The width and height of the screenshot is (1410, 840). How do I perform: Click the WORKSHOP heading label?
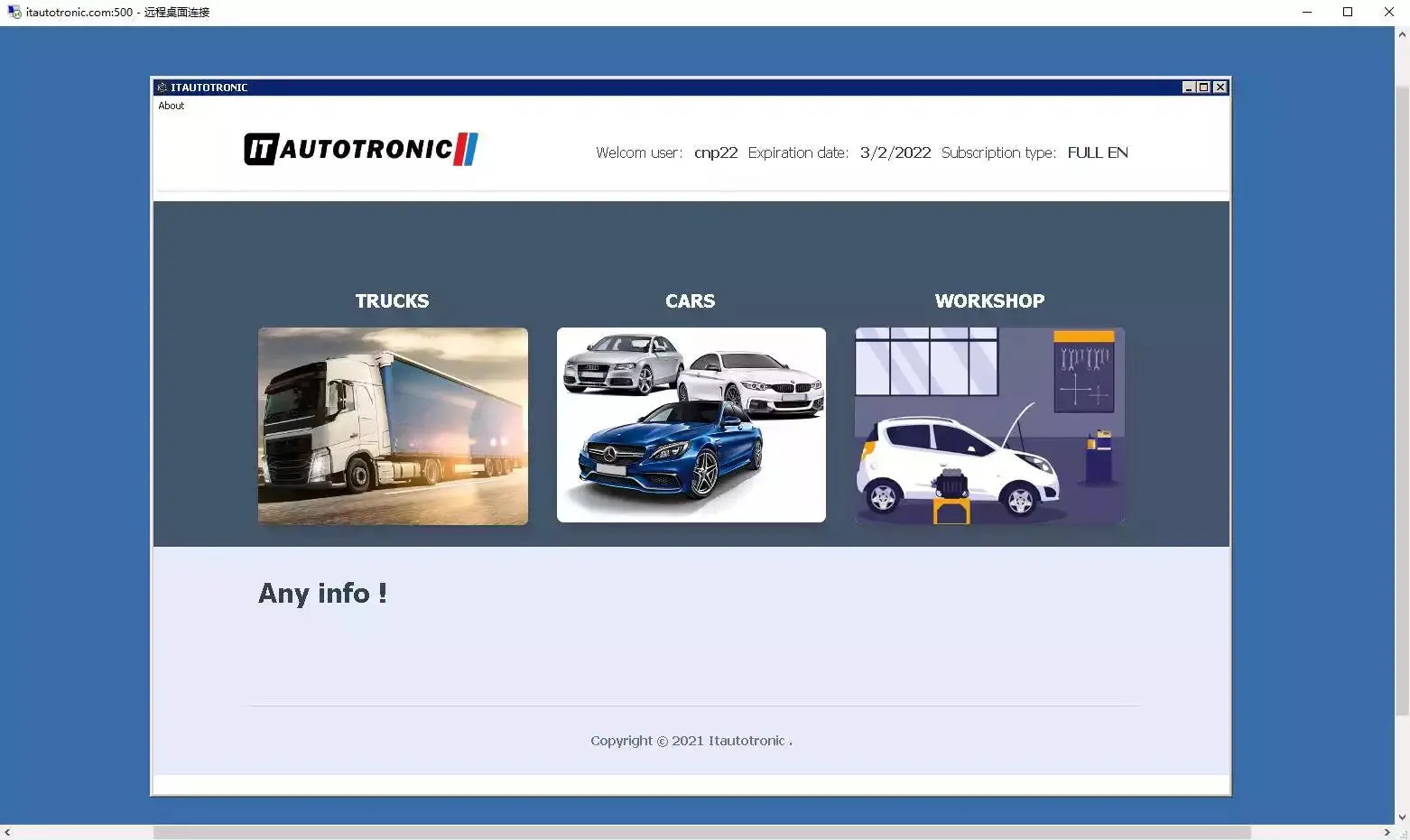tap(989, 301)
